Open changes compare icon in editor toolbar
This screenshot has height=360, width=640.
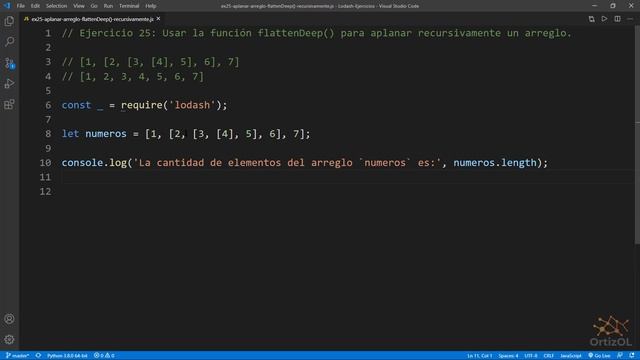(591, 19)
